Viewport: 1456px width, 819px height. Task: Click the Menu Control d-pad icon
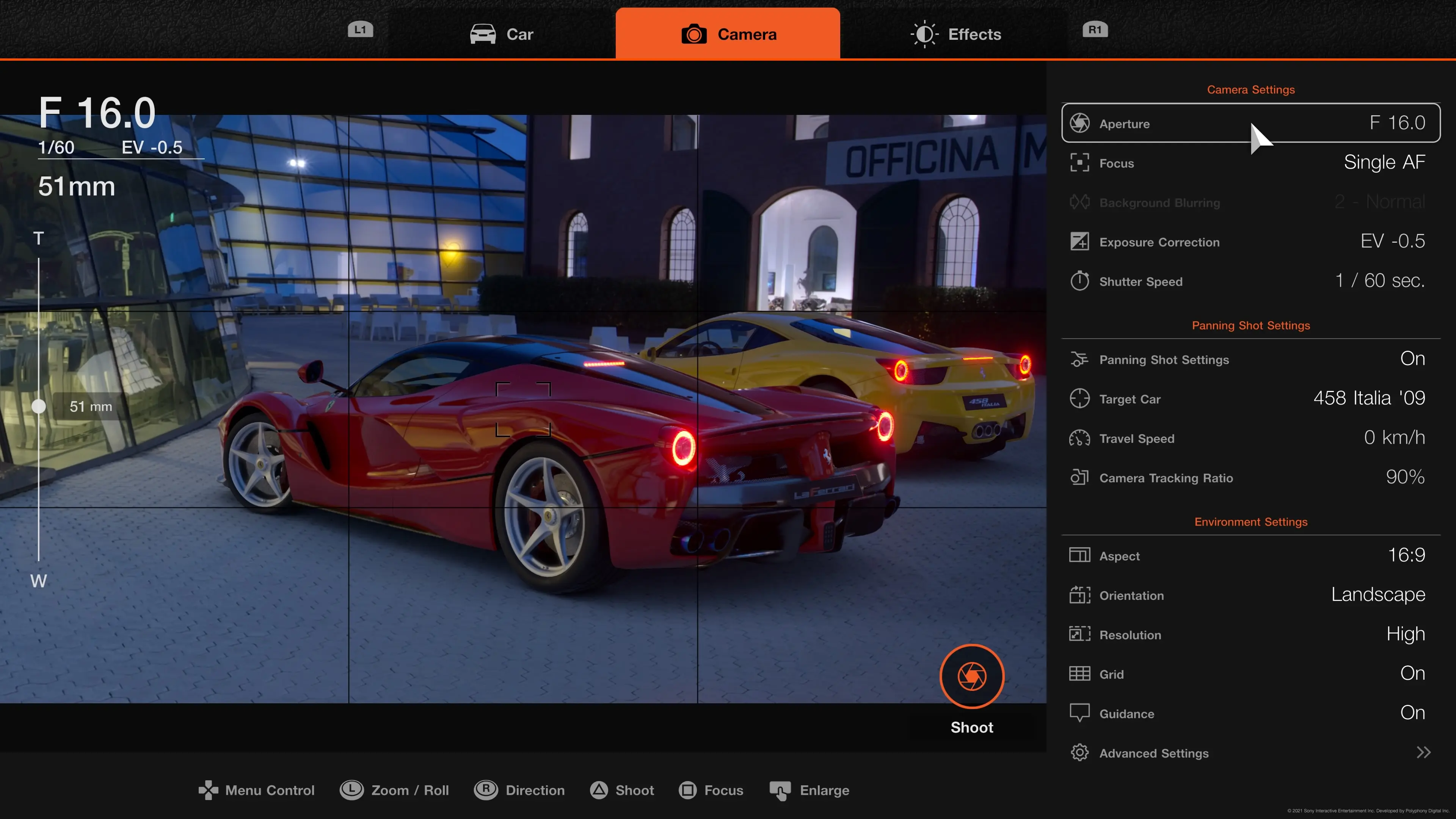[209, 790]
